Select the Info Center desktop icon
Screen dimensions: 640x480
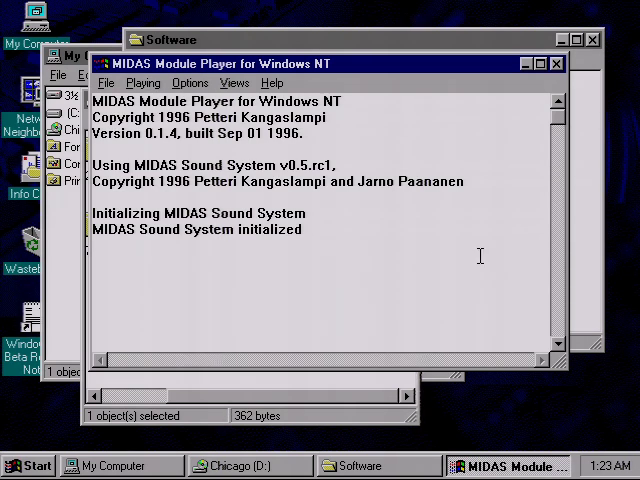point(31,168)
